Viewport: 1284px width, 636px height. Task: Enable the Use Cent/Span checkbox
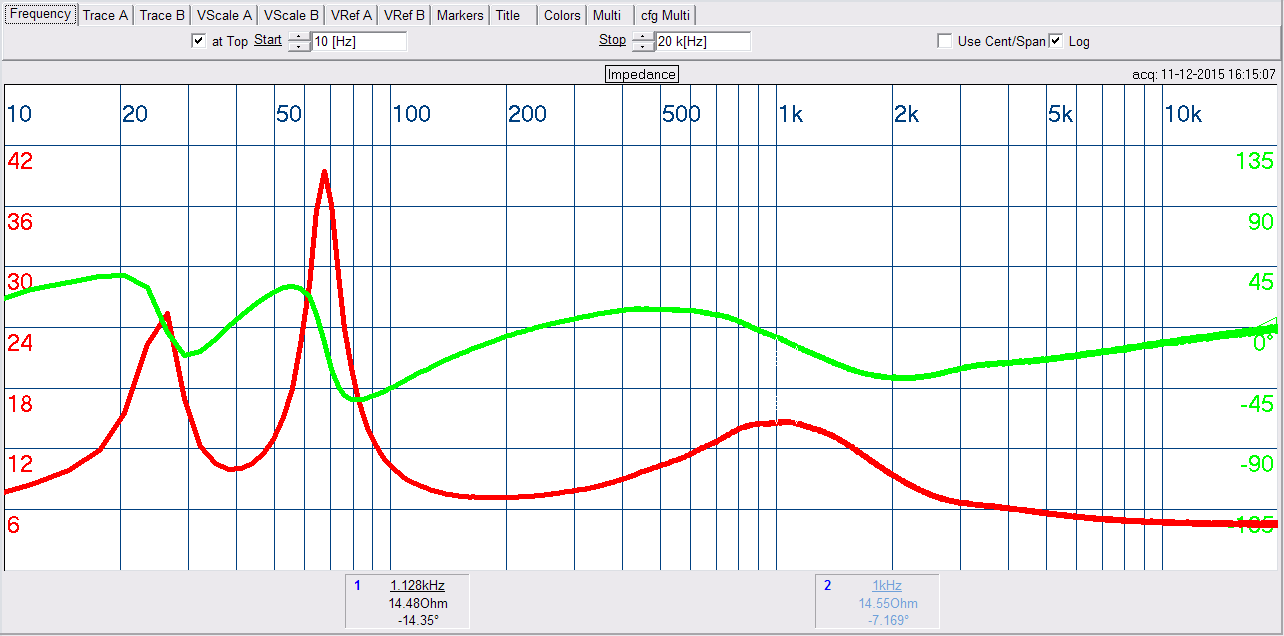[944, 41]
